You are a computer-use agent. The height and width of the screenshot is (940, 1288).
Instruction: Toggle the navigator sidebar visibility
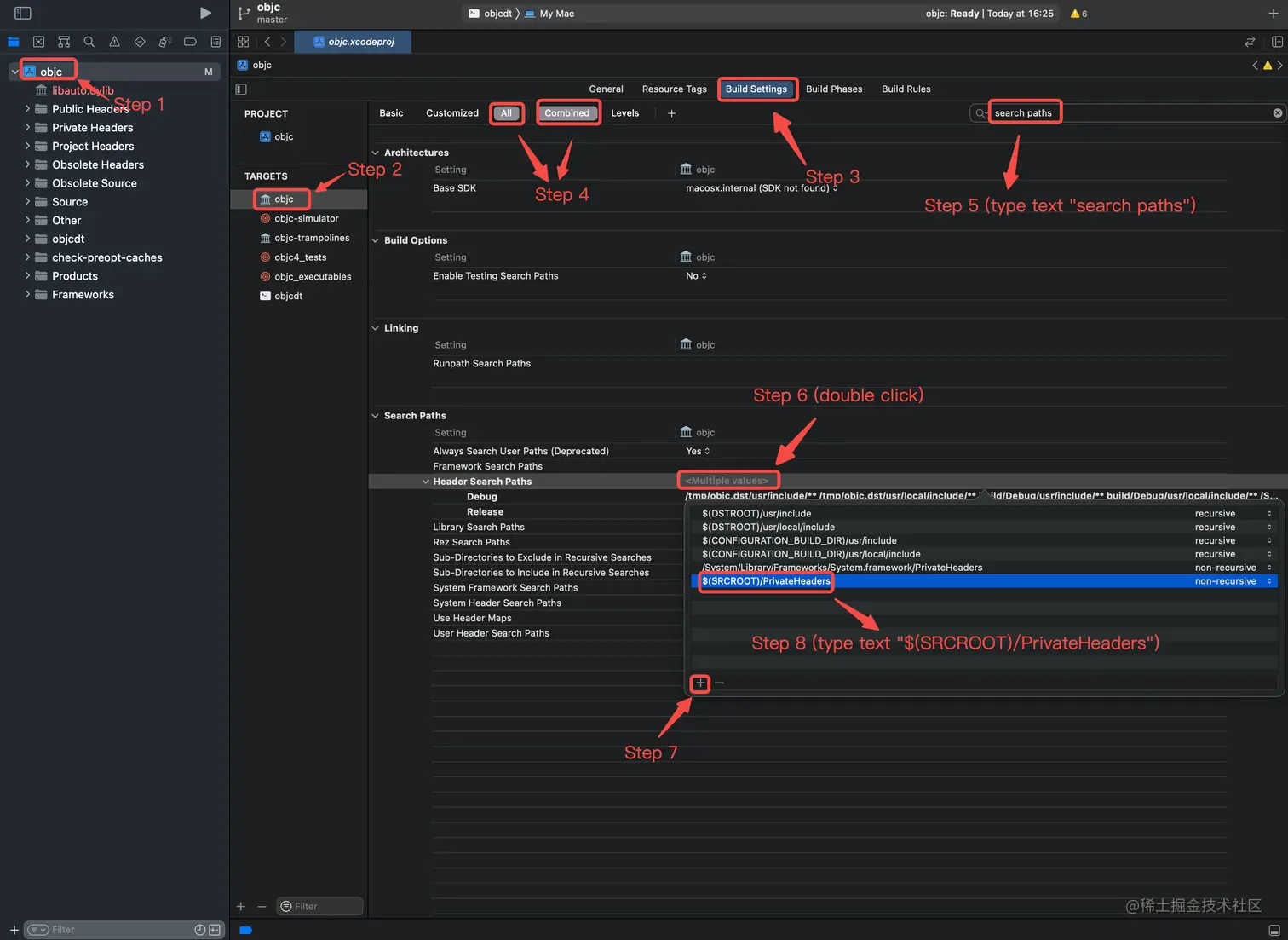tap(23, 14)
